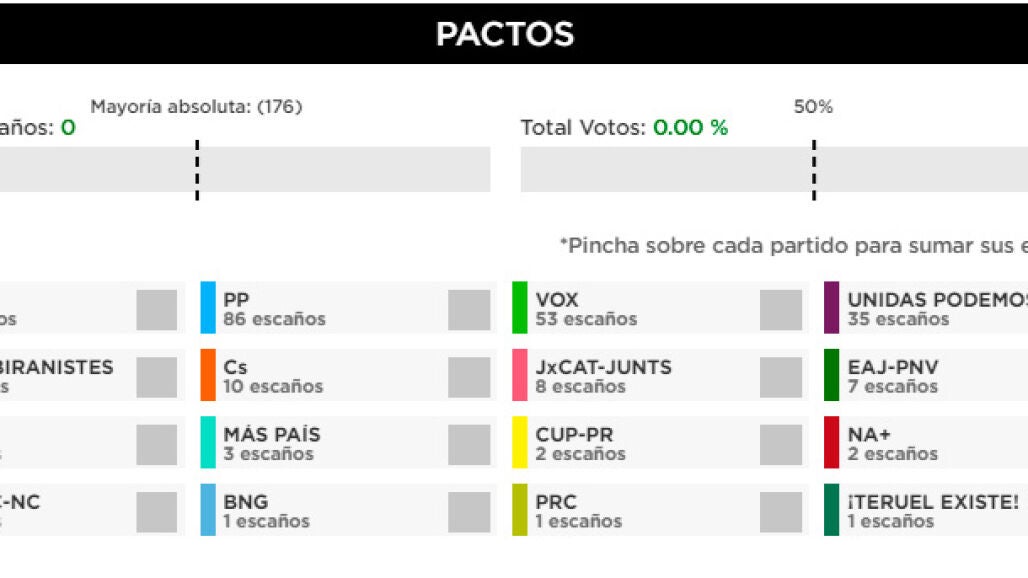Click the blue PP color swatch
This screenshot has height=578, width=1028.
coord(208,307)
